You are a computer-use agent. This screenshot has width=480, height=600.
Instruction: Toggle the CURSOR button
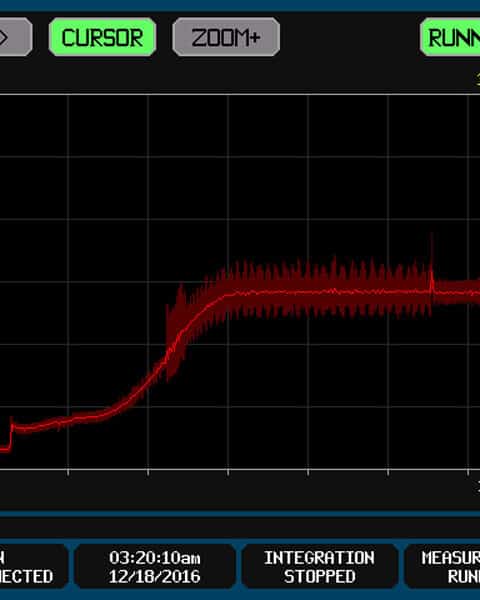102,37
